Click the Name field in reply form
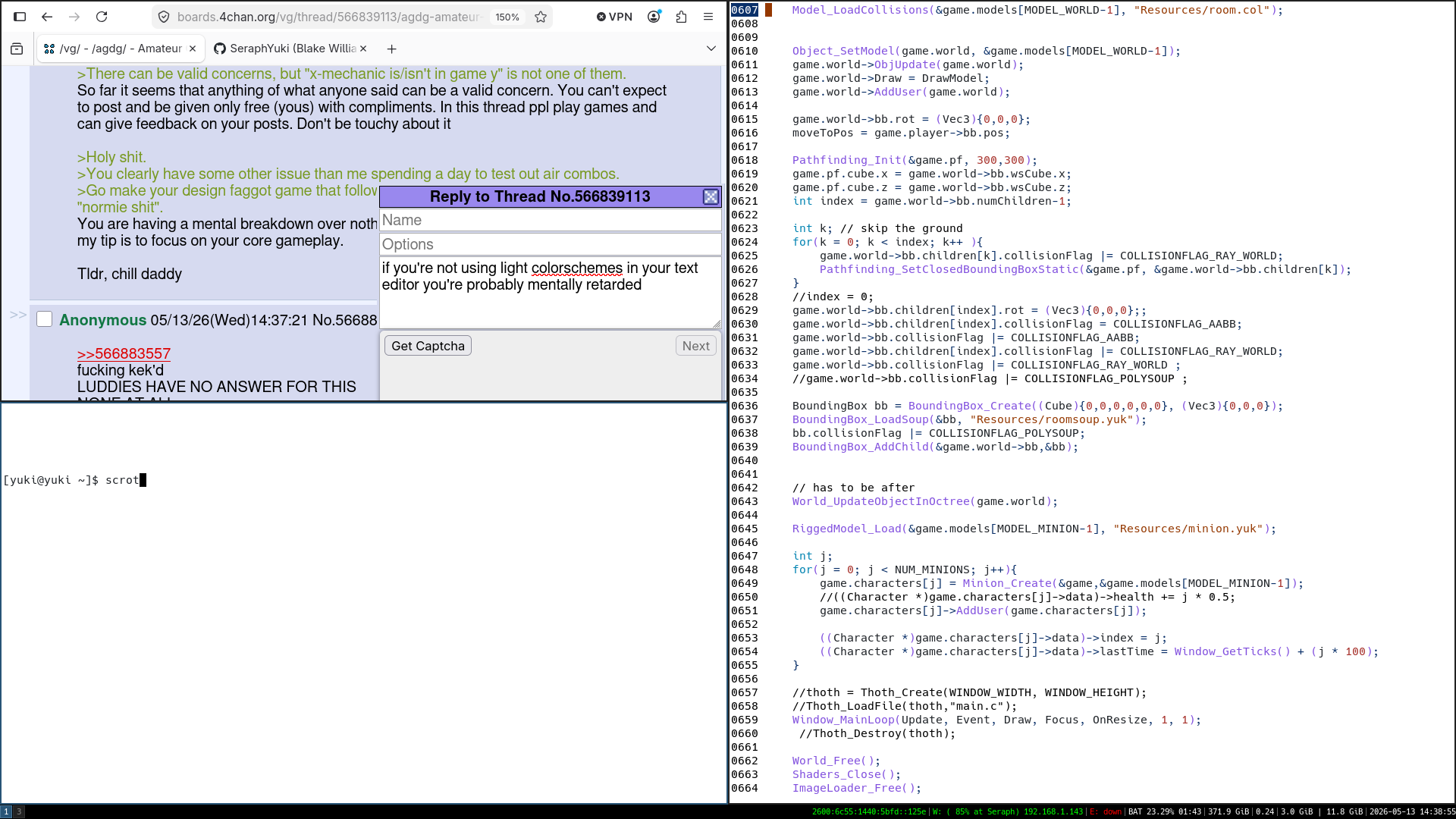This screenshot has width=1456, height=819. (x=551, y=220)
